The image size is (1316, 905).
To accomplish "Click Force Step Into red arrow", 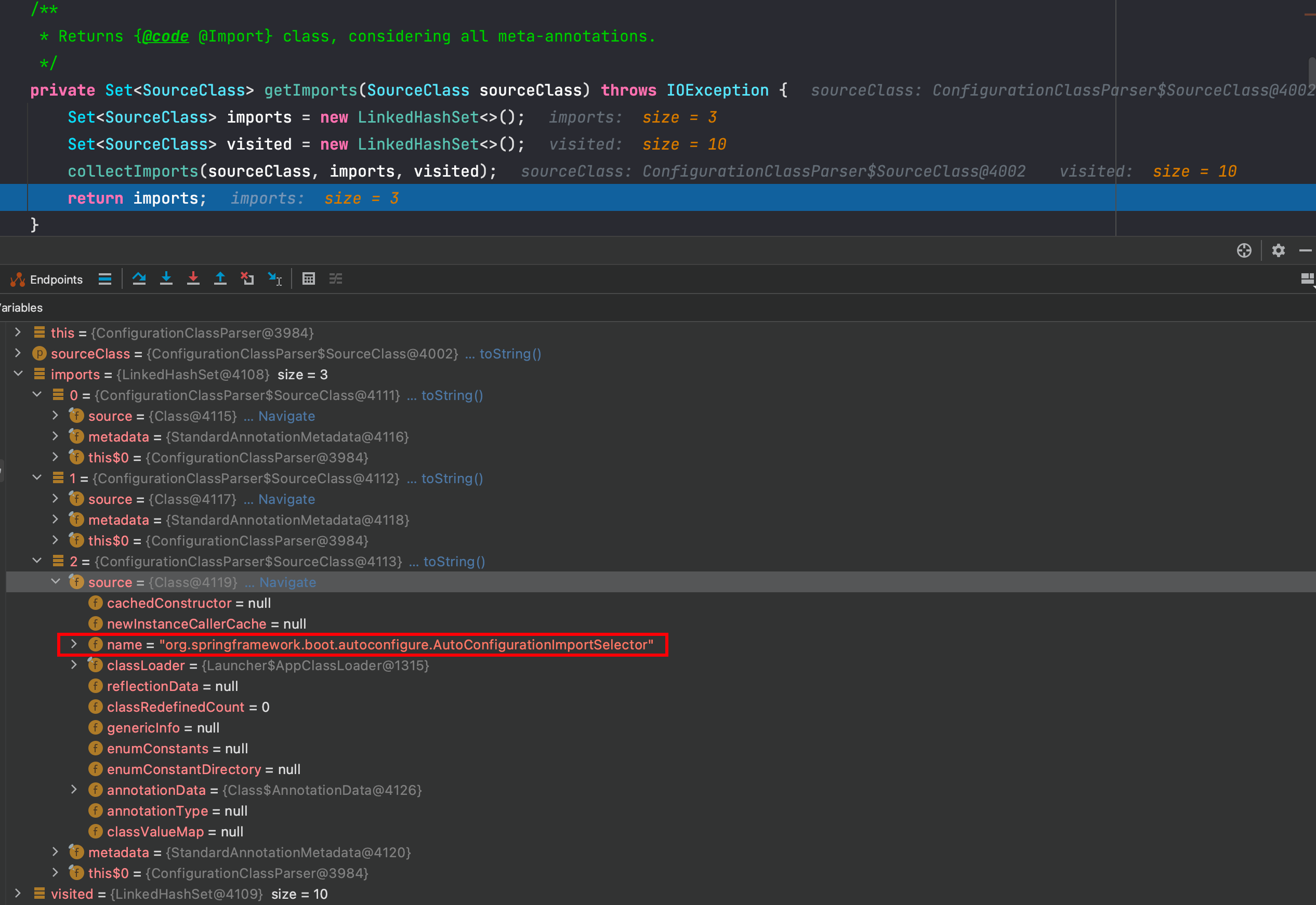I will [193, 279].
